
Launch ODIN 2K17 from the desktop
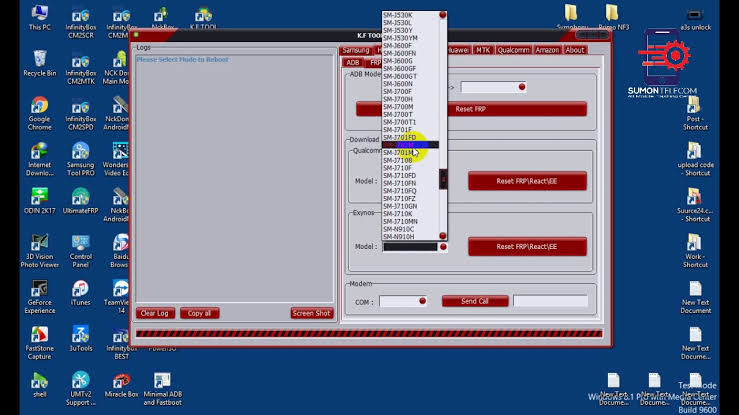[x=40, y=201]
